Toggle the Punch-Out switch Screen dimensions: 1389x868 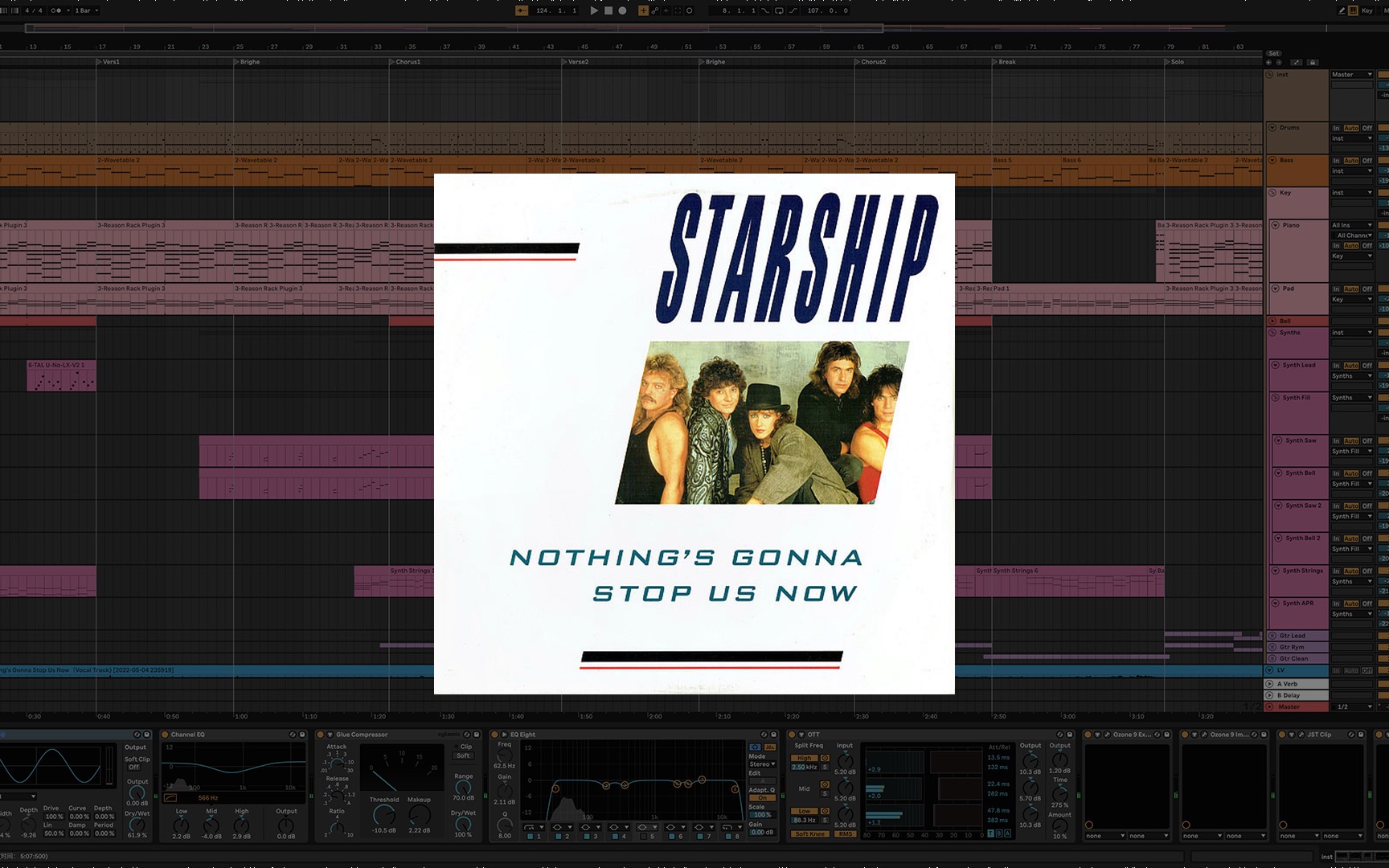tap(793, 10)
